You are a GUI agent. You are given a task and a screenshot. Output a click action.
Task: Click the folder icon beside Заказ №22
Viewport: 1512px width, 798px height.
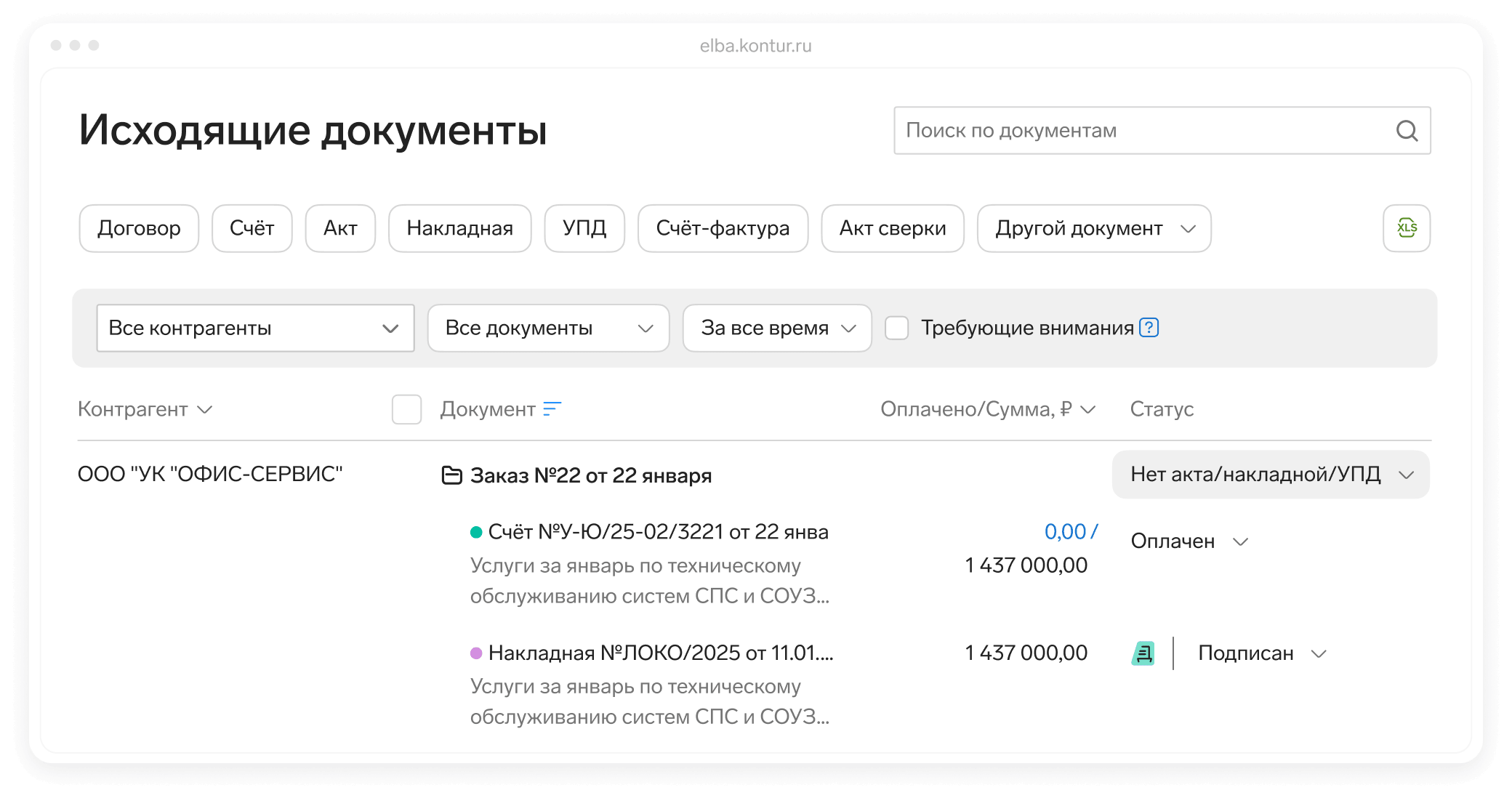tap(452, 476)
